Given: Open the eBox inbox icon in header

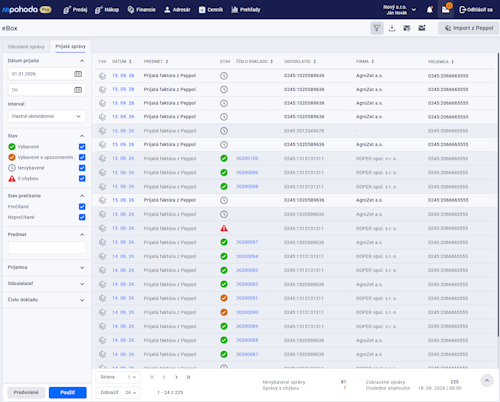Looking at the screenshot, I should point(446,9).
